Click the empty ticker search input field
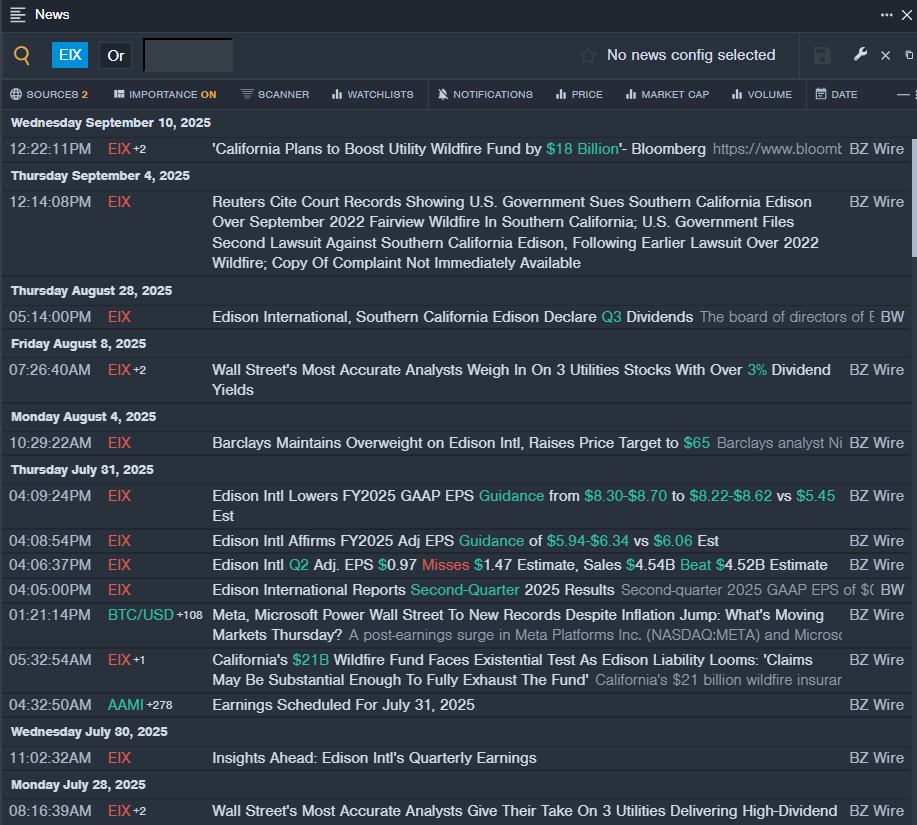917x825 pixels. (x=188, y=55)
